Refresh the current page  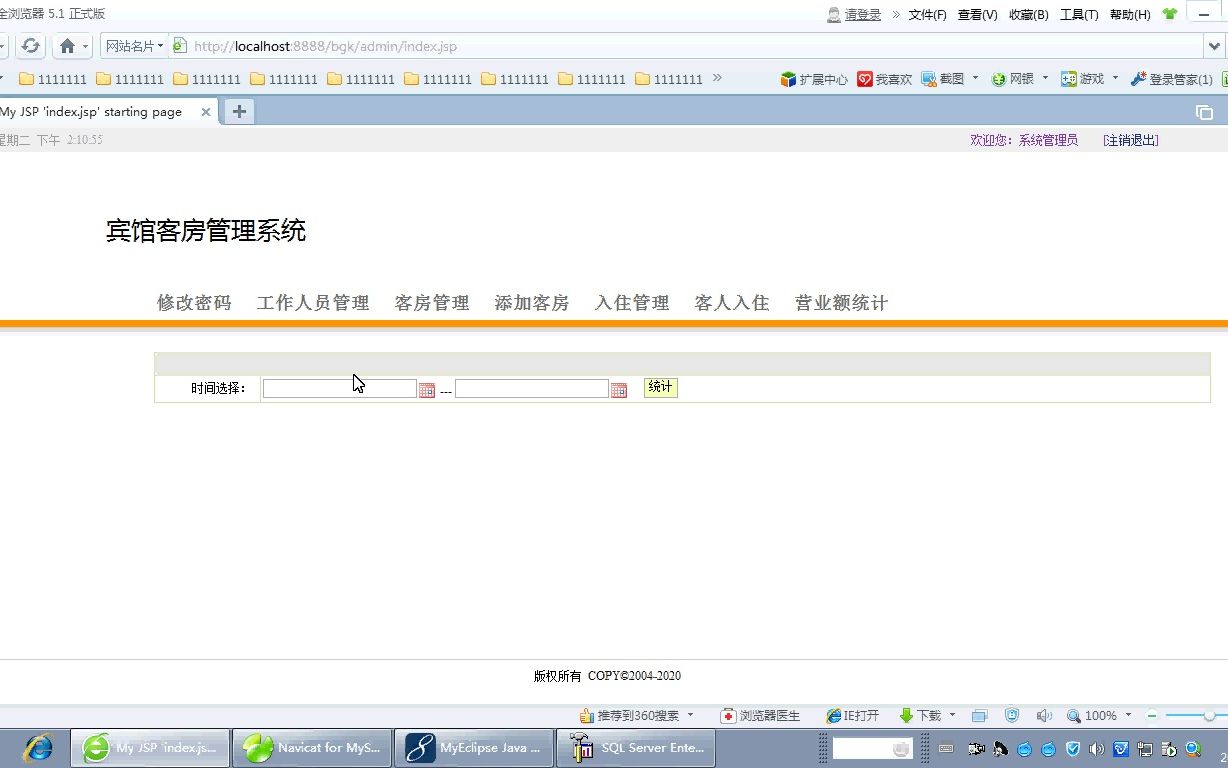[x=30, y=45]
